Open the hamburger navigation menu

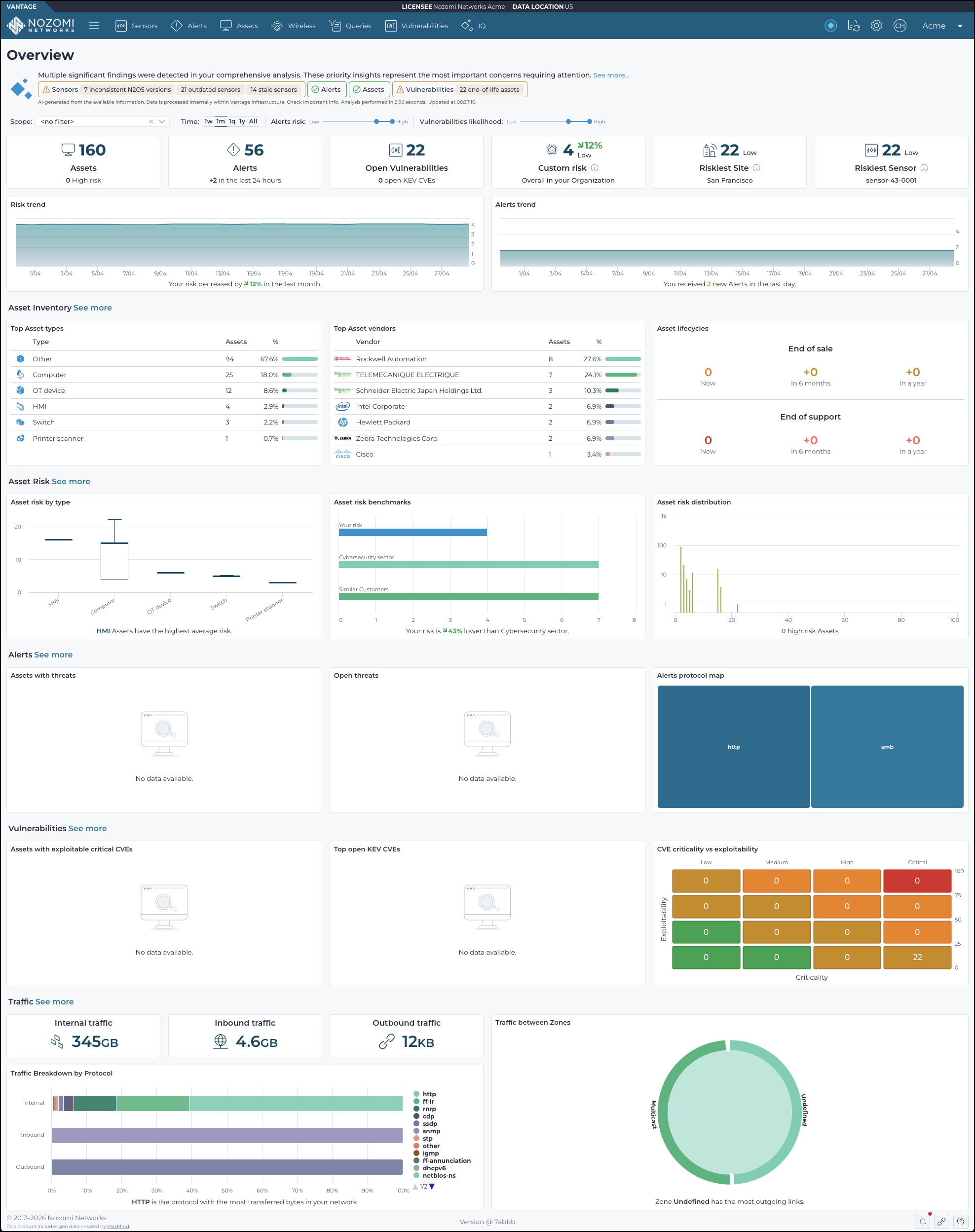[x=94, y=26]
